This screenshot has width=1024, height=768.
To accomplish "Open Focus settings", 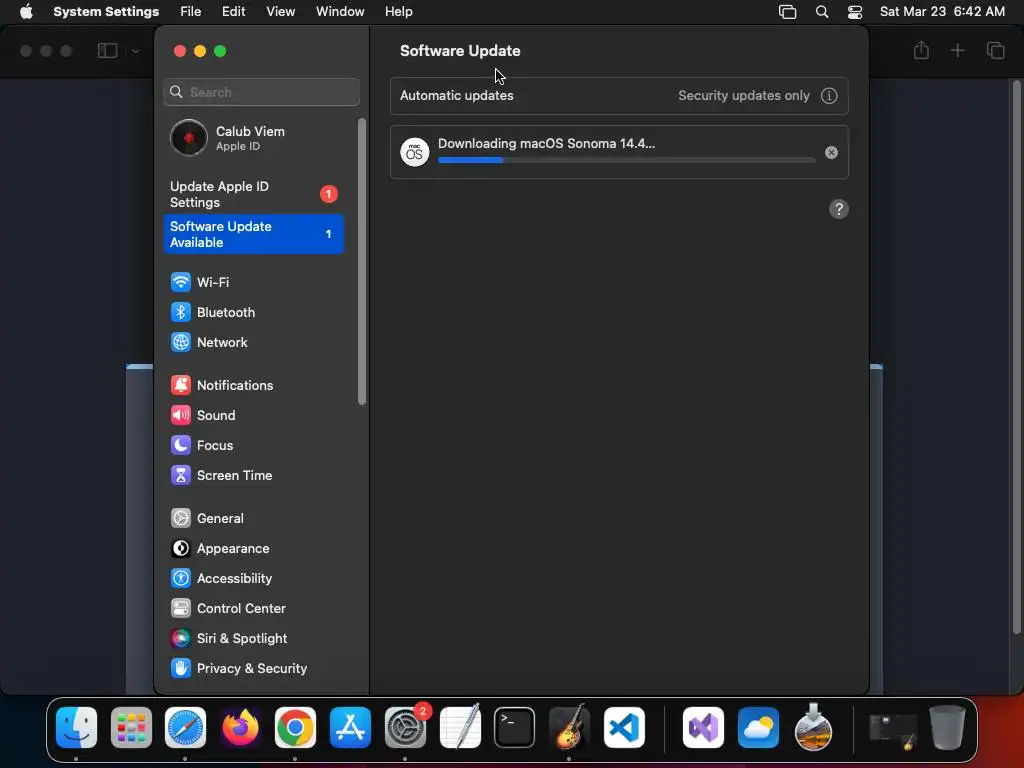I will pyautogui.click(x=253, y=445).
